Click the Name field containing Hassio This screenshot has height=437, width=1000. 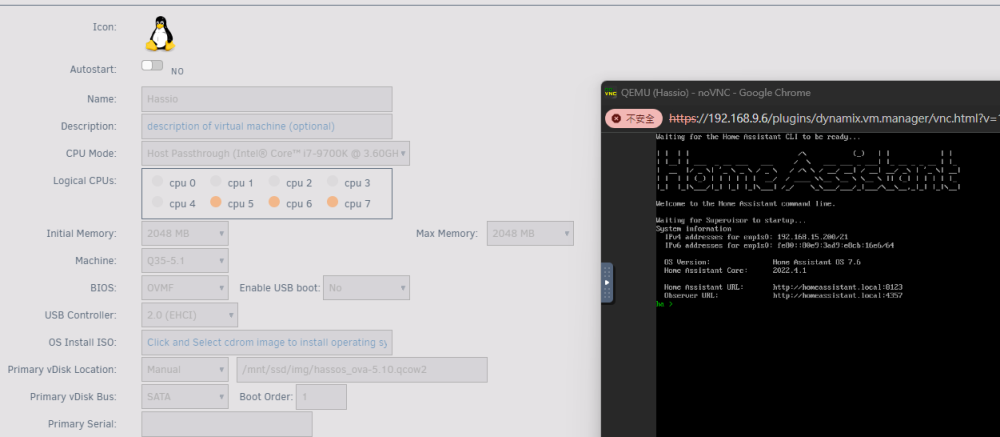coord(267,99)
